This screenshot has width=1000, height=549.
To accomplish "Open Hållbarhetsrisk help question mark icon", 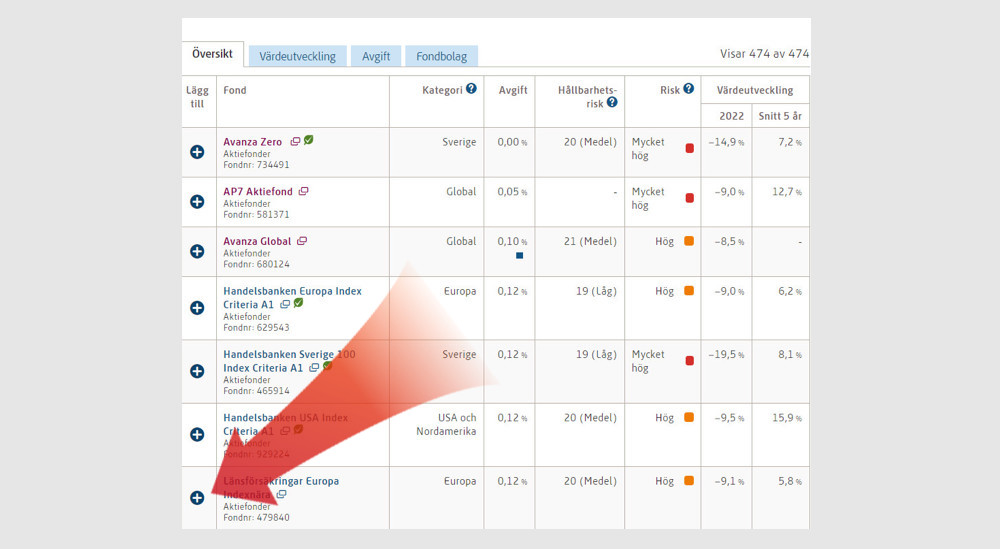I will point(611,102).
